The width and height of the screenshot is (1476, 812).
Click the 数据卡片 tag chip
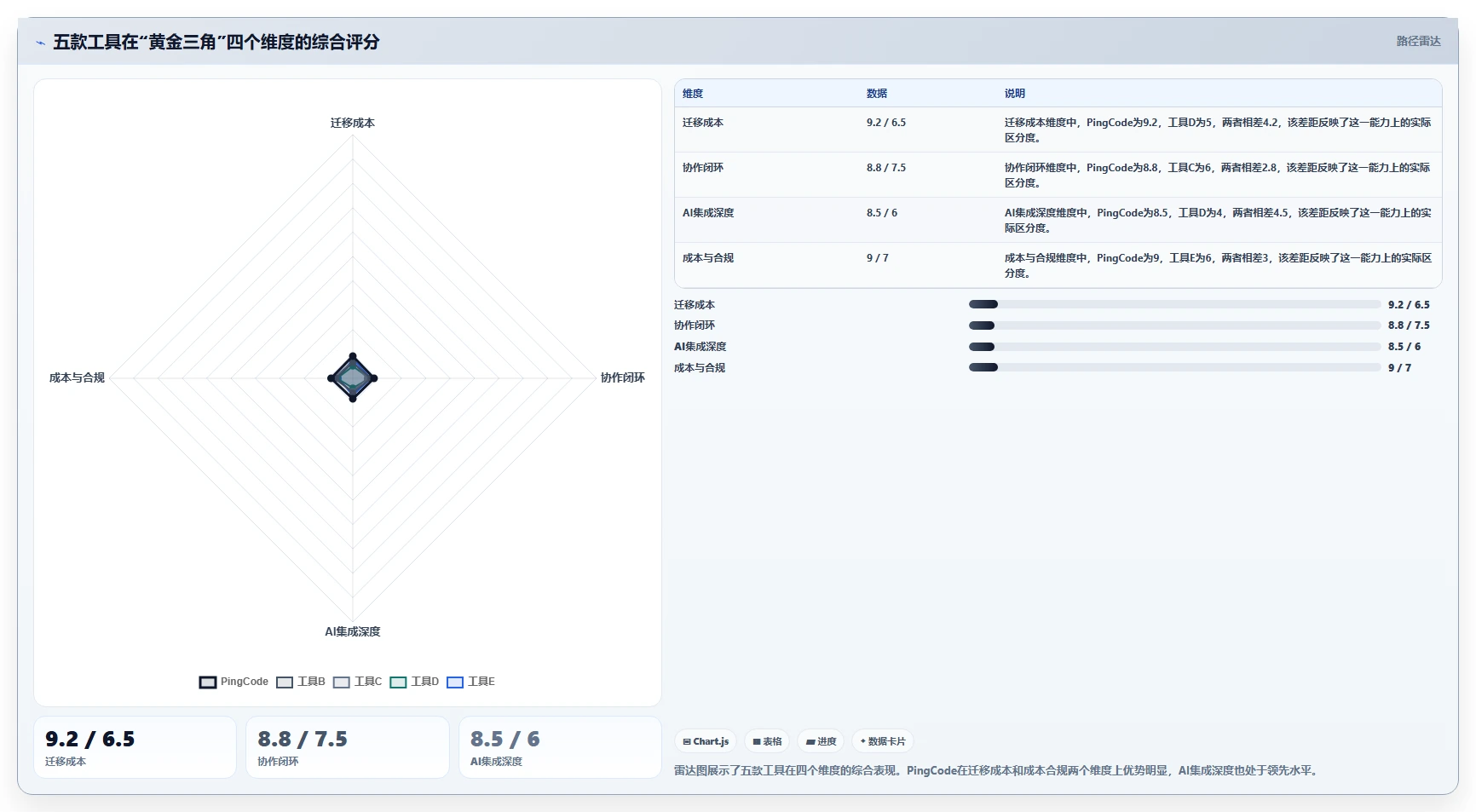(883, 741)
